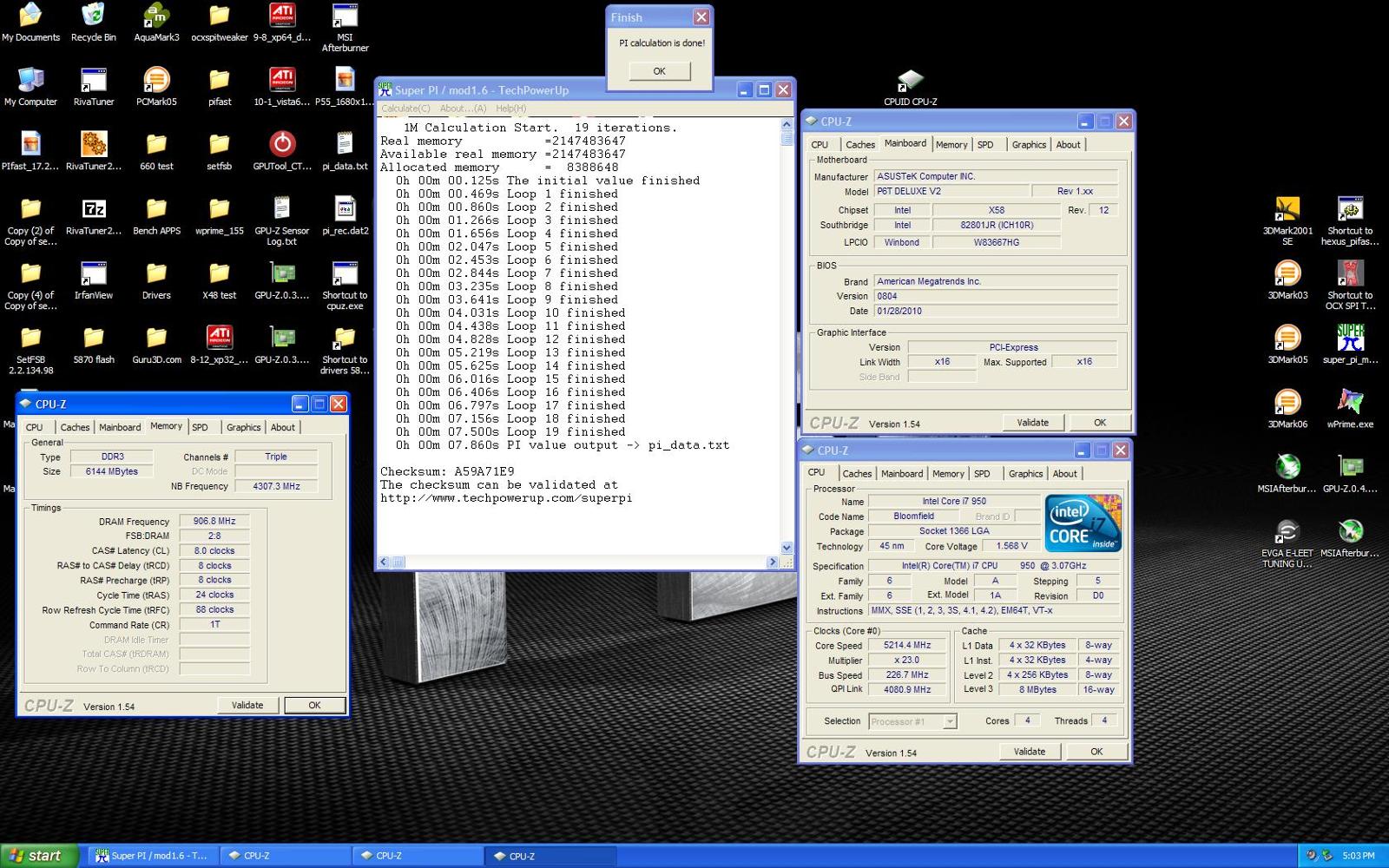
Task: Open the IrfanView desktop icon
Action: point(94,279)
